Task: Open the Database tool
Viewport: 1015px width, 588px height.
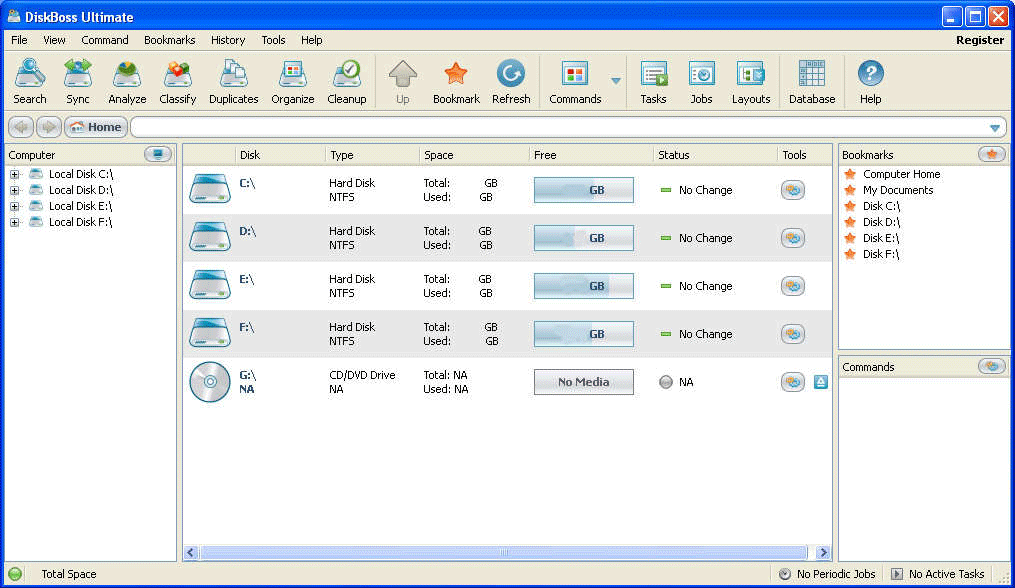Action: coord(812,82)
